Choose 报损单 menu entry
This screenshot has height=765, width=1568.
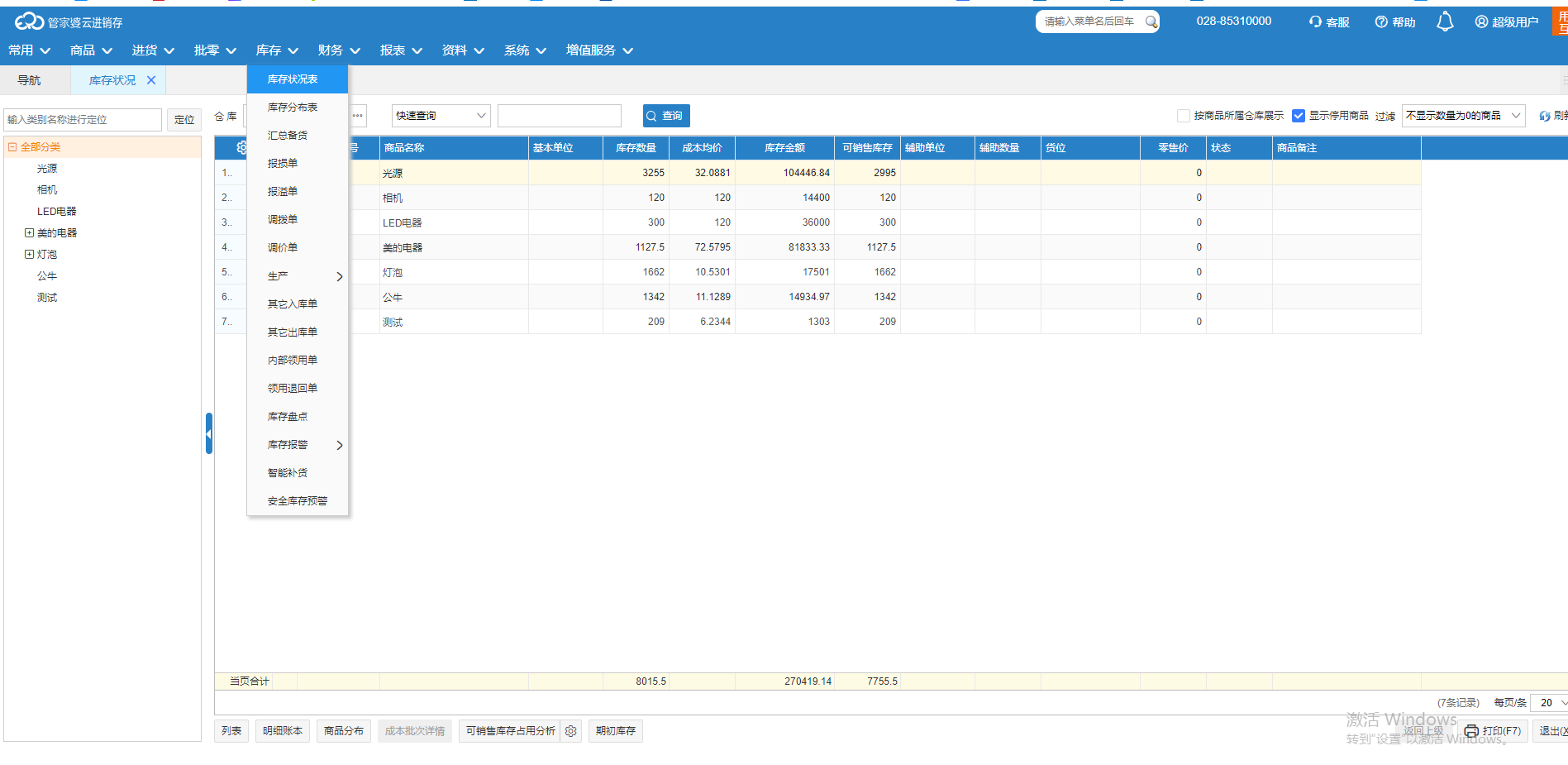(298, 164)
